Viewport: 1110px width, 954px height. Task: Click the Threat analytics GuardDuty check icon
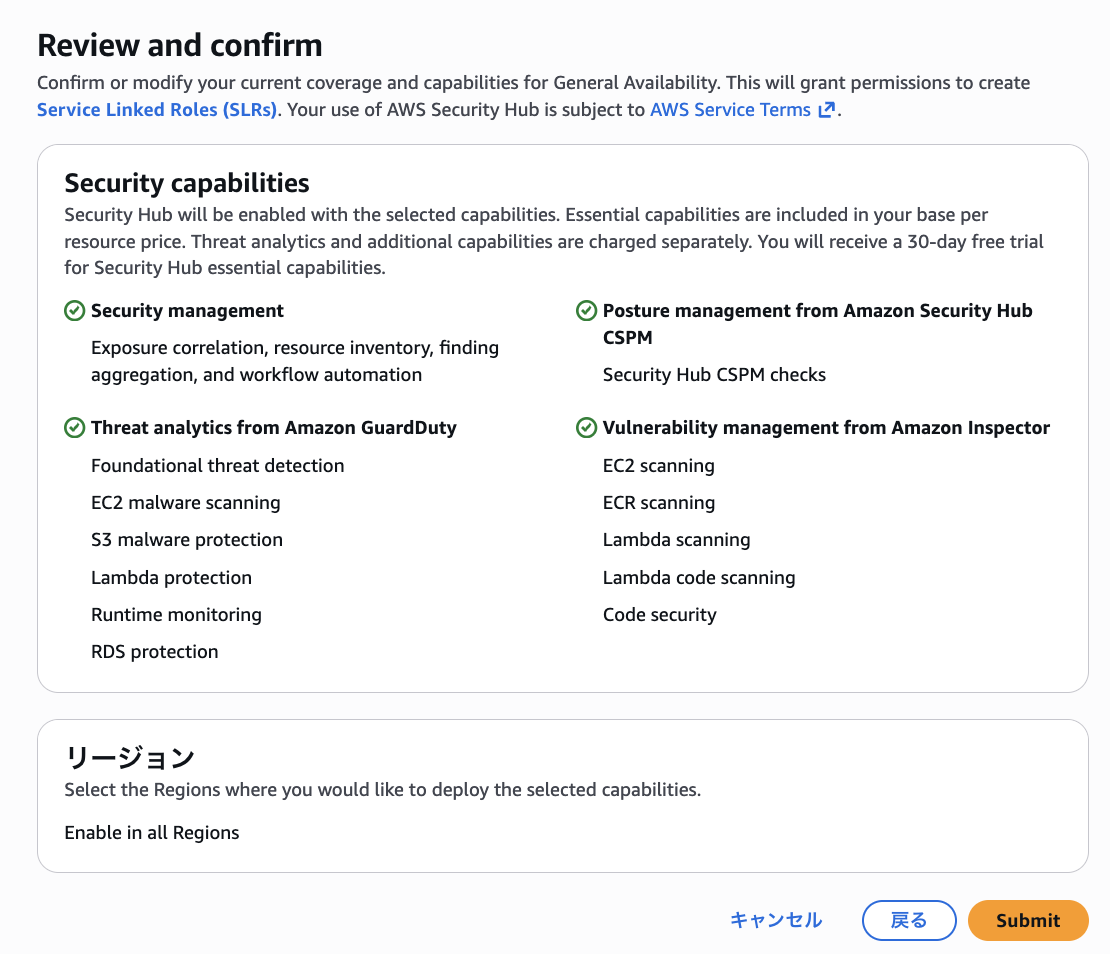tap(74, 428)
